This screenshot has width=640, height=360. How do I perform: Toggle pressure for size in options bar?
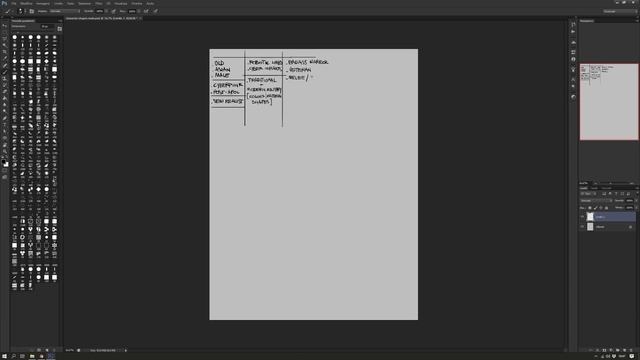[156, 11]
